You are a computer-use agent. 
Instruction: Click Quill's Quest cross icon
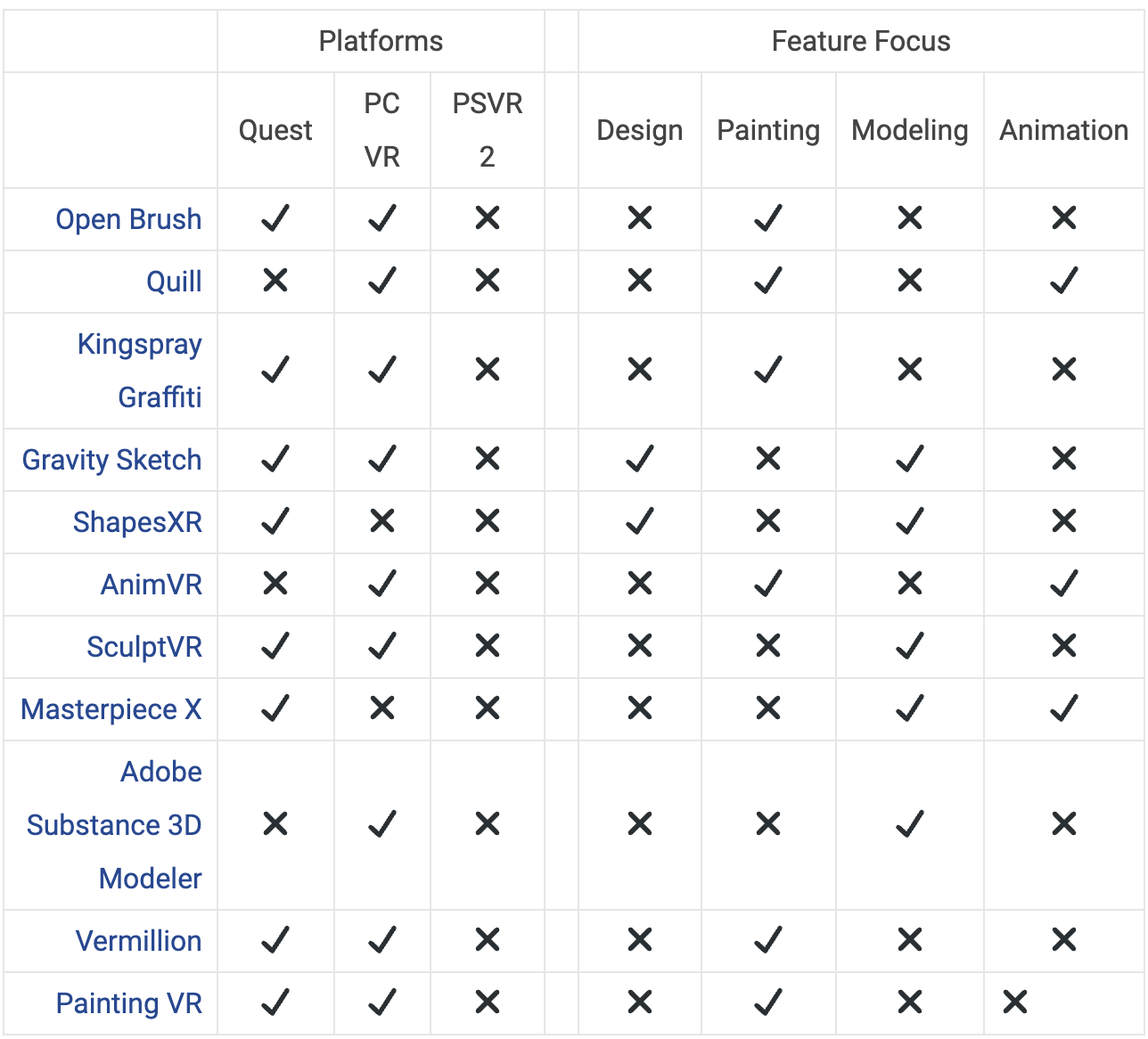click(275, 281)
